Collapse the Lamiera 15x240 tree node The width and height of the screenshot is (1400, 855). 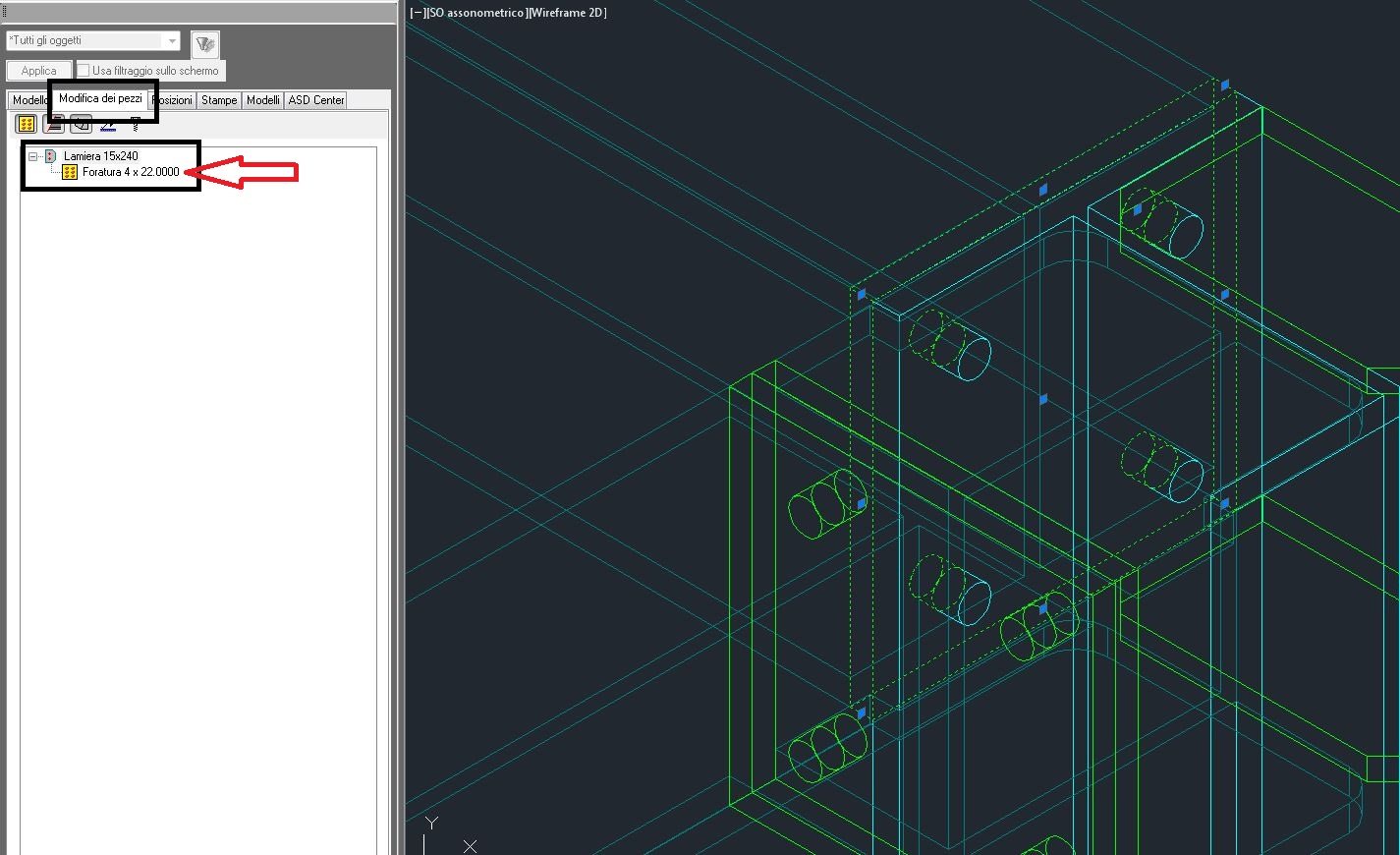tap(32, 156)
